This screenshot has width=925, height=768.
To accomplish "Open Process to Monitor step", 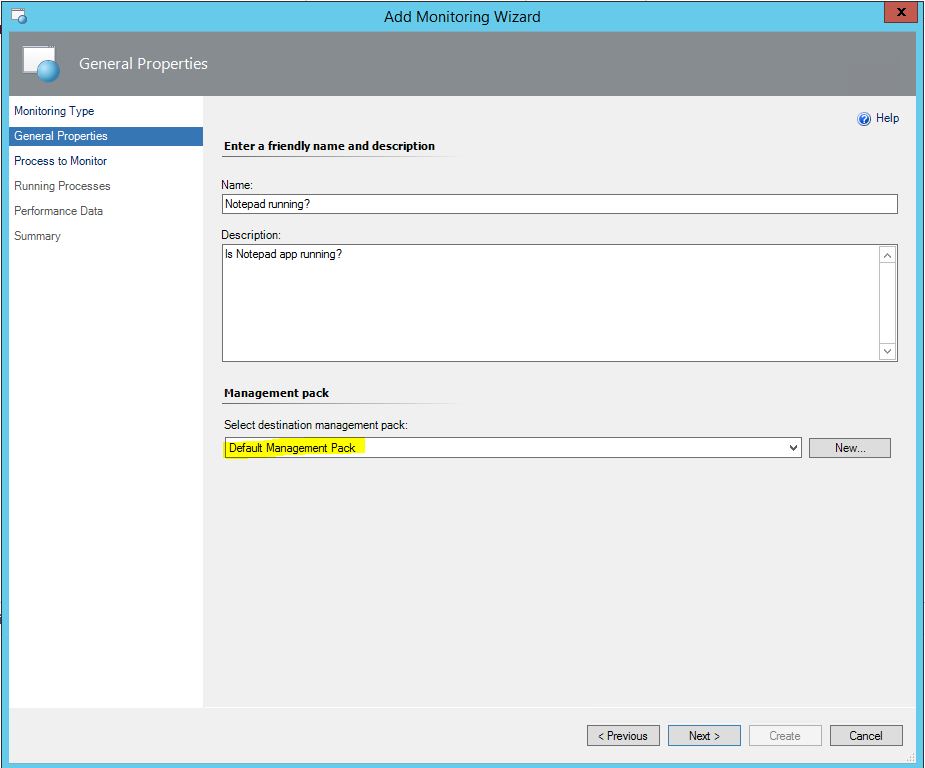I will (x=60, y=161).
